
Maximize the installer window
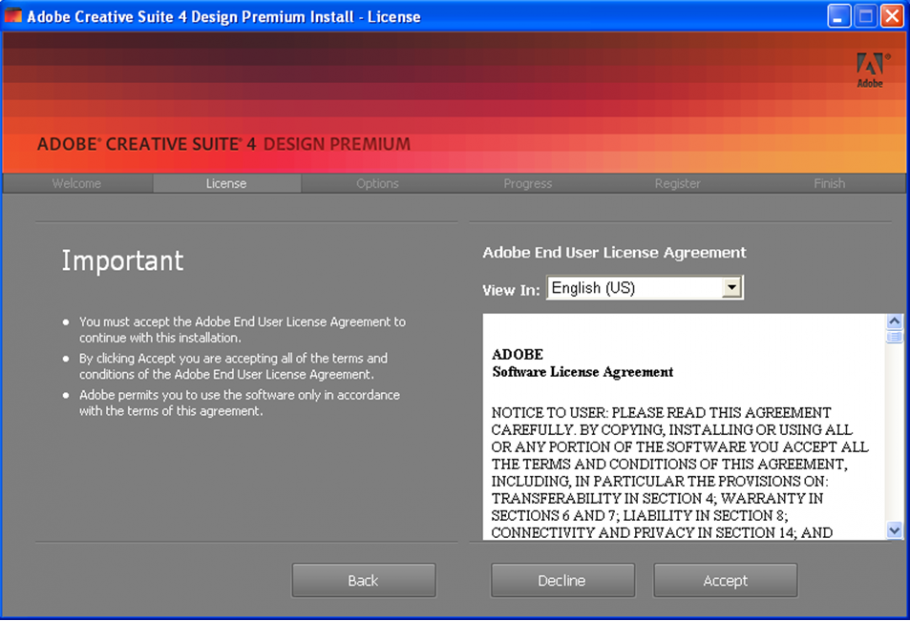(x=865, y=16)
